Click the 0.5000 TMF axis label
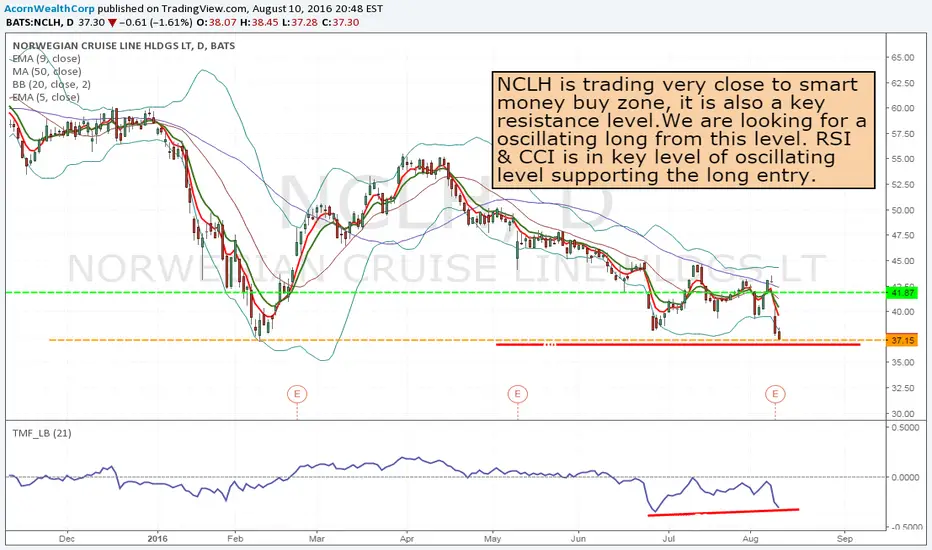932x550 pixels. click(905, 428)
